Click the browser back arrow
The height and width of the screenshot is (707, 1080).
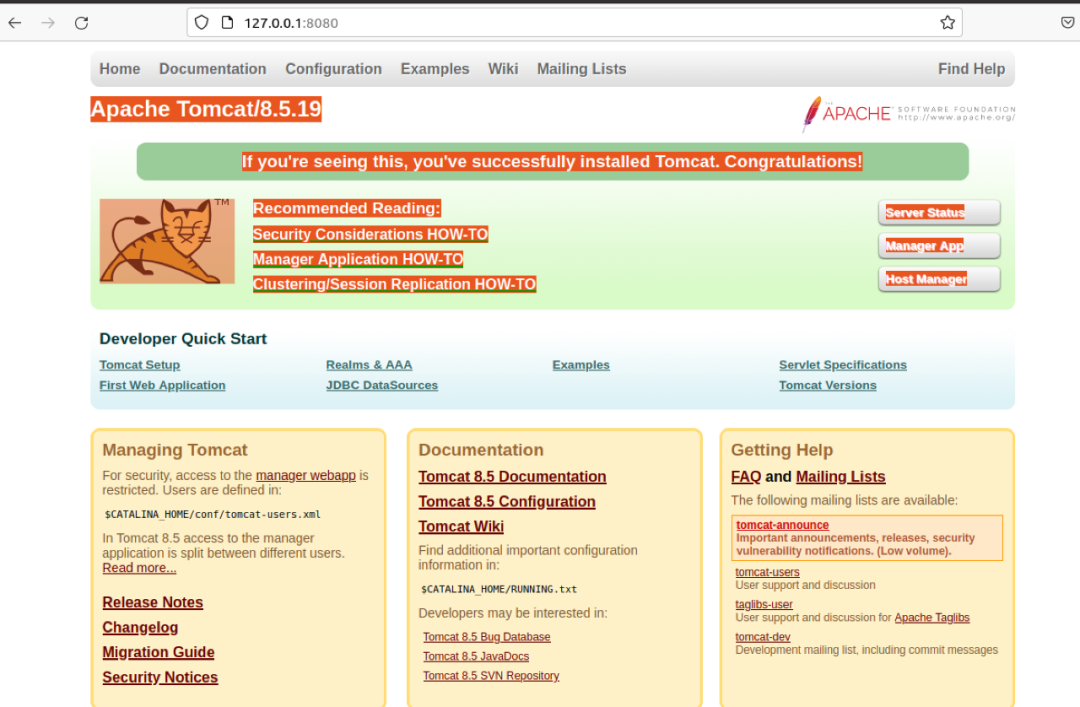(x=15, y=23)
